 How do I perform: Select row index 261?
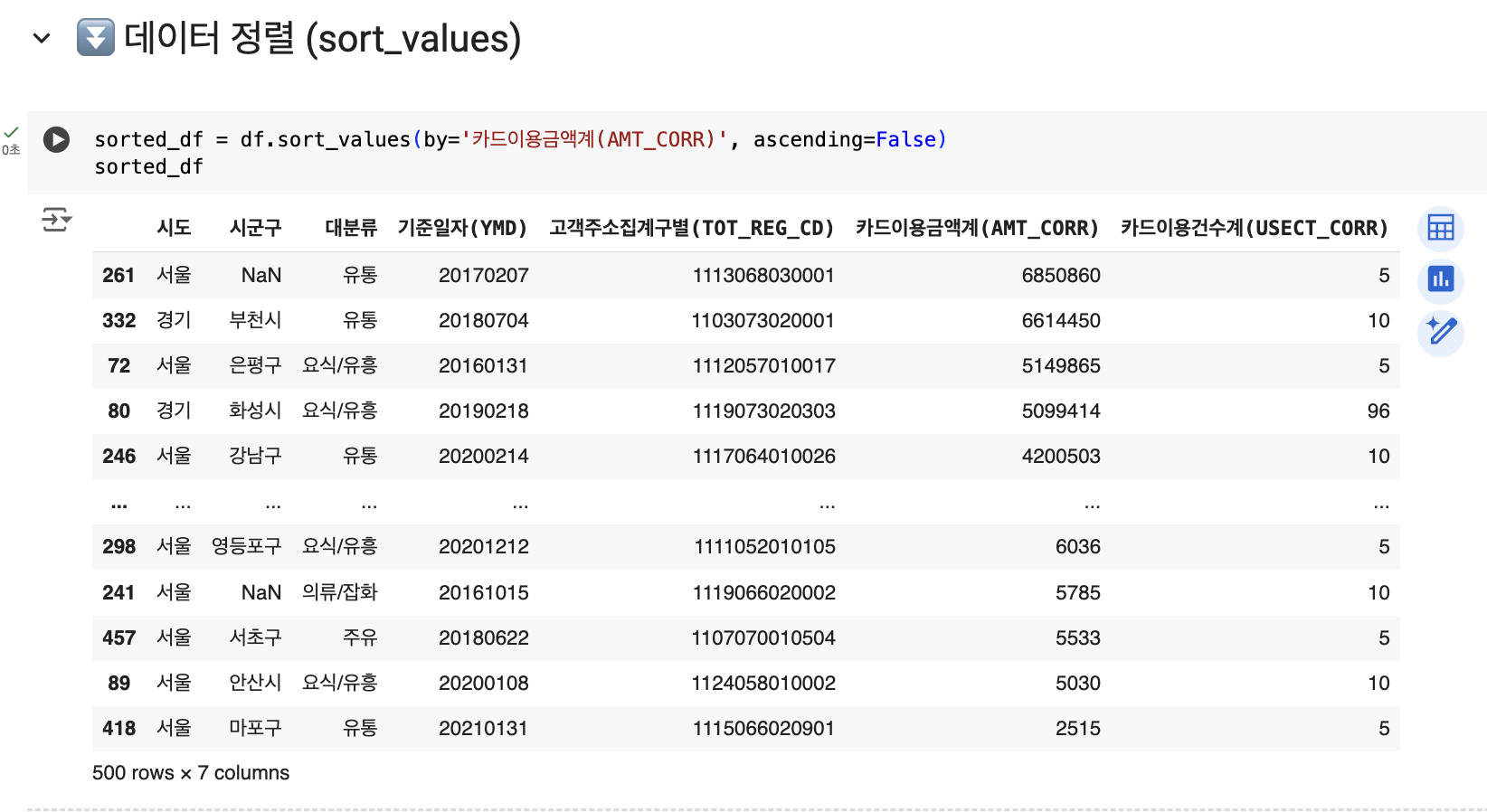pos(118,275)
